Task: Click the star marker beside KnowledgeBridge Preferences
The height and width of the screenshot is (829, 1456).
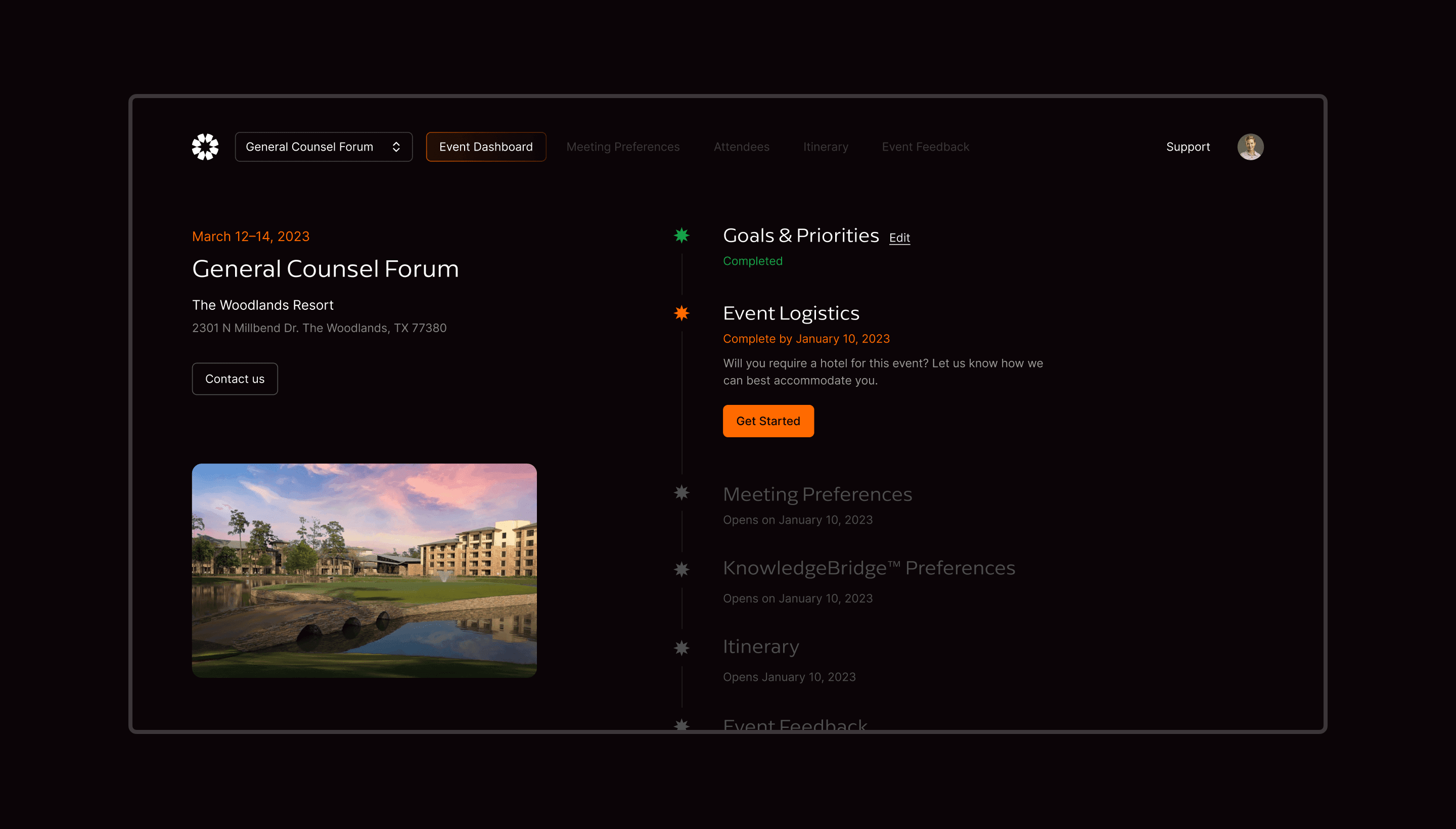Action: tap(681, 569)
